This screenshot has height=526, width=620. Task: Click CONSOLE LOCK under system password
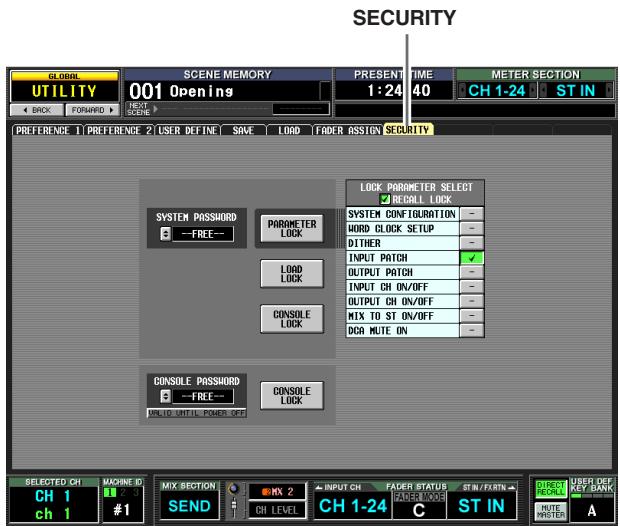[292, 319]
